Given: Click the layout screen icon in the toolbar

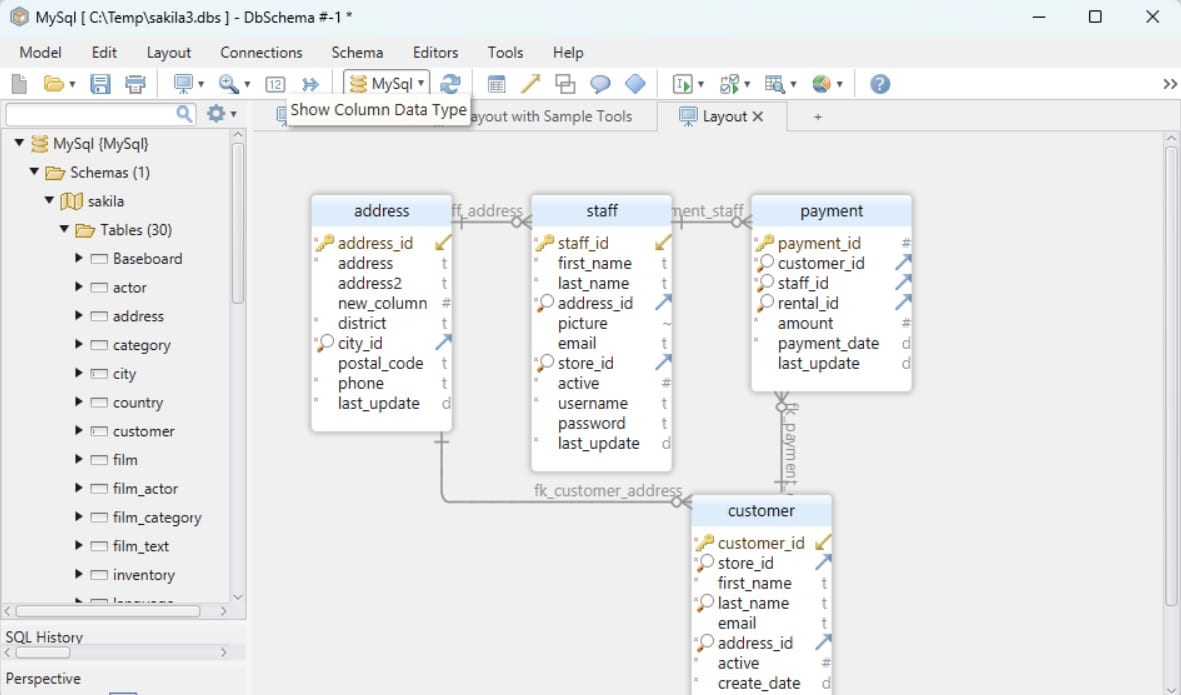Looking at the screenshot, I should pyautogui.click(x=183, y=84).
